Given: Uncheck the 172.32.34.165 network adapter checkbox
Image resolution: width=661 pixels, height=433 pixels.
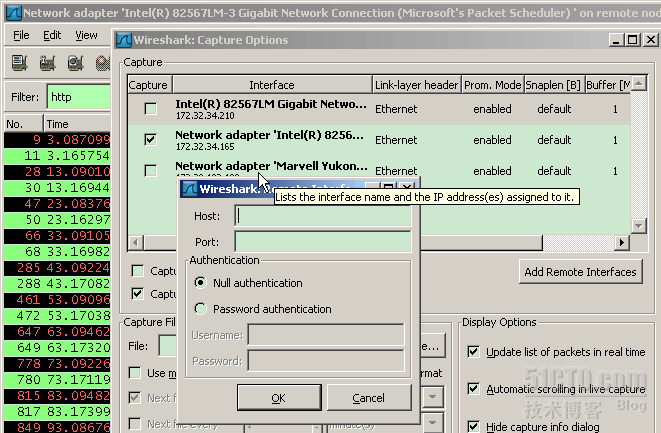Looking at the screenshot, I should tap(150, 140).
